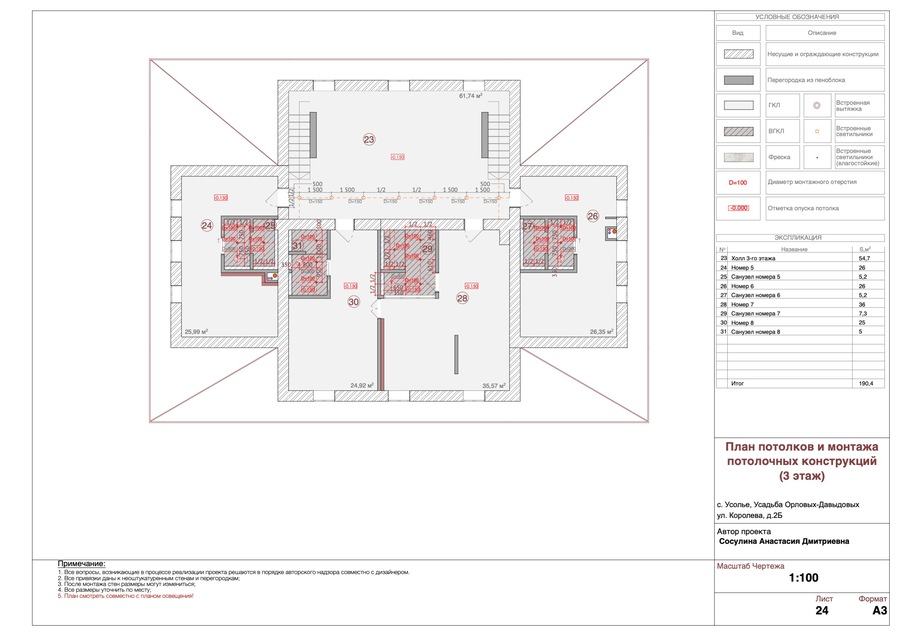Click the red D=100 legend symbol
Screen dimensions: 900x636
pyautogui.click(x=738, y=183)
